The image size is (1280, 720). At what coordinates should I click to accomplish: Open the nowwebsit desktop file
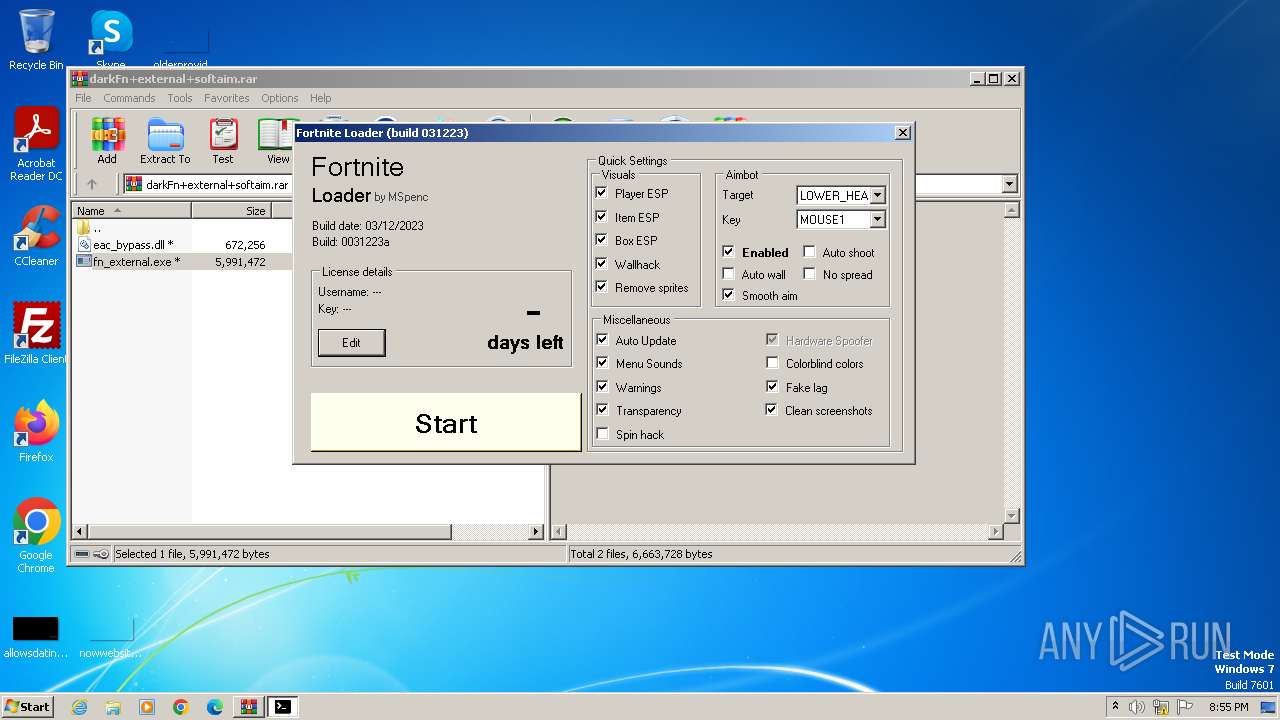[x=111, y=637]
